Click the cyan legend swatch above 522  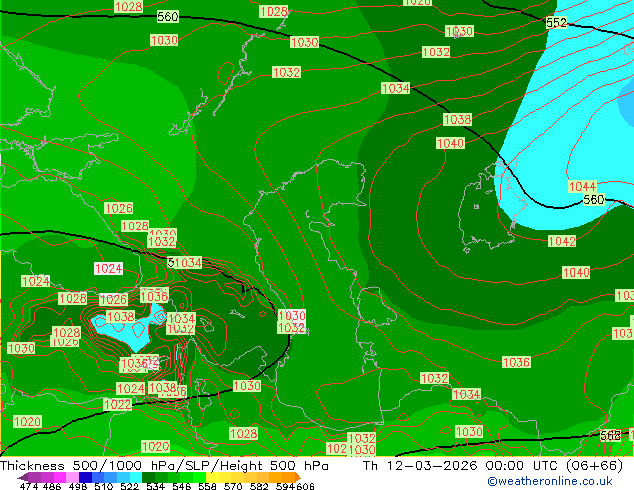pos(136,477)
